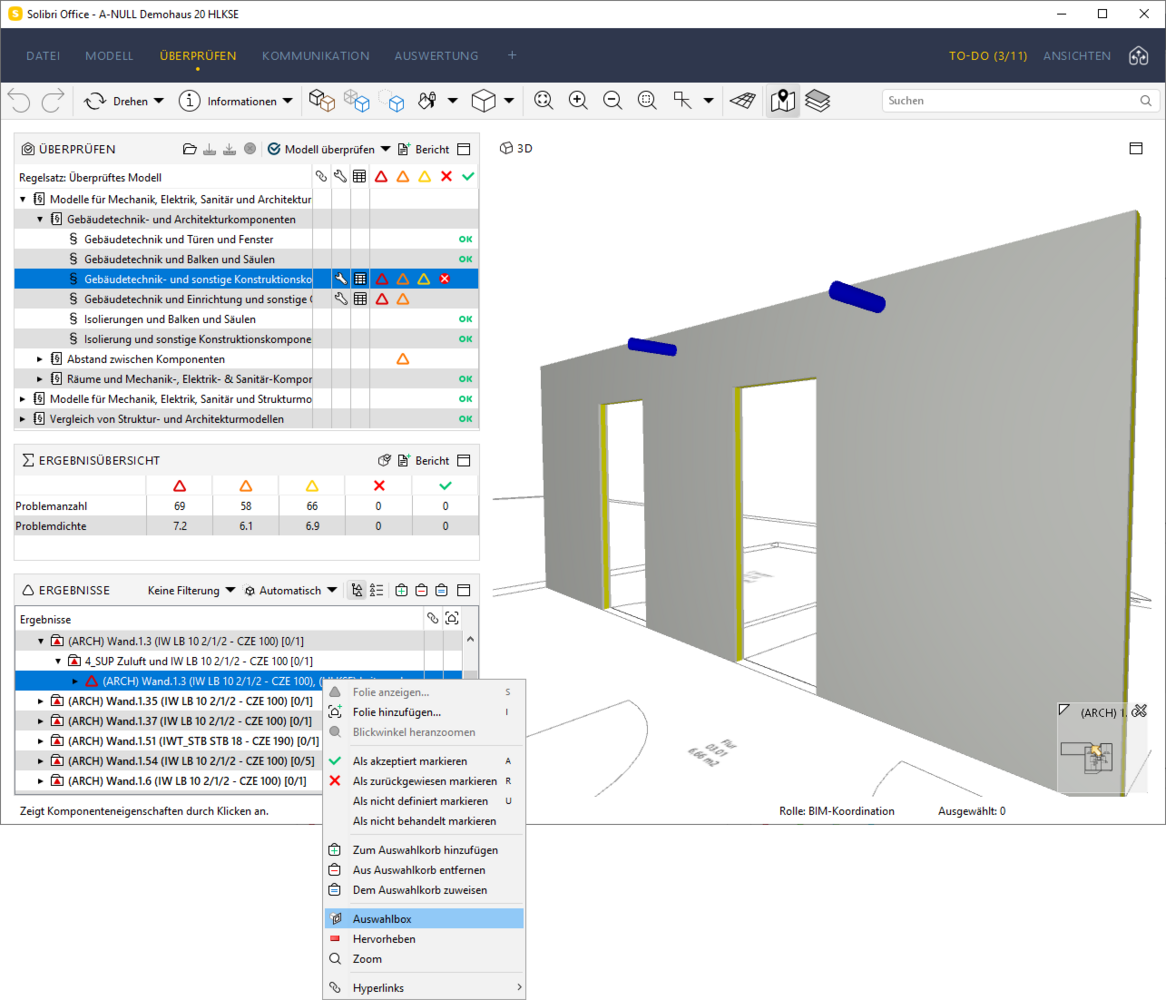Click the pie chart icon in Ergebnisübersicht
The image size is (1166, 1000).
point(384,461)
